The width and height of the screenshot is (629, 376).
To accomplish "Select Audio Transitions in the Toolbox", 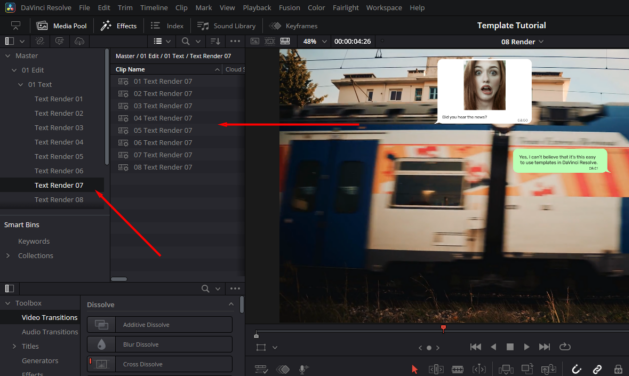I will click(x=50, y=332).
